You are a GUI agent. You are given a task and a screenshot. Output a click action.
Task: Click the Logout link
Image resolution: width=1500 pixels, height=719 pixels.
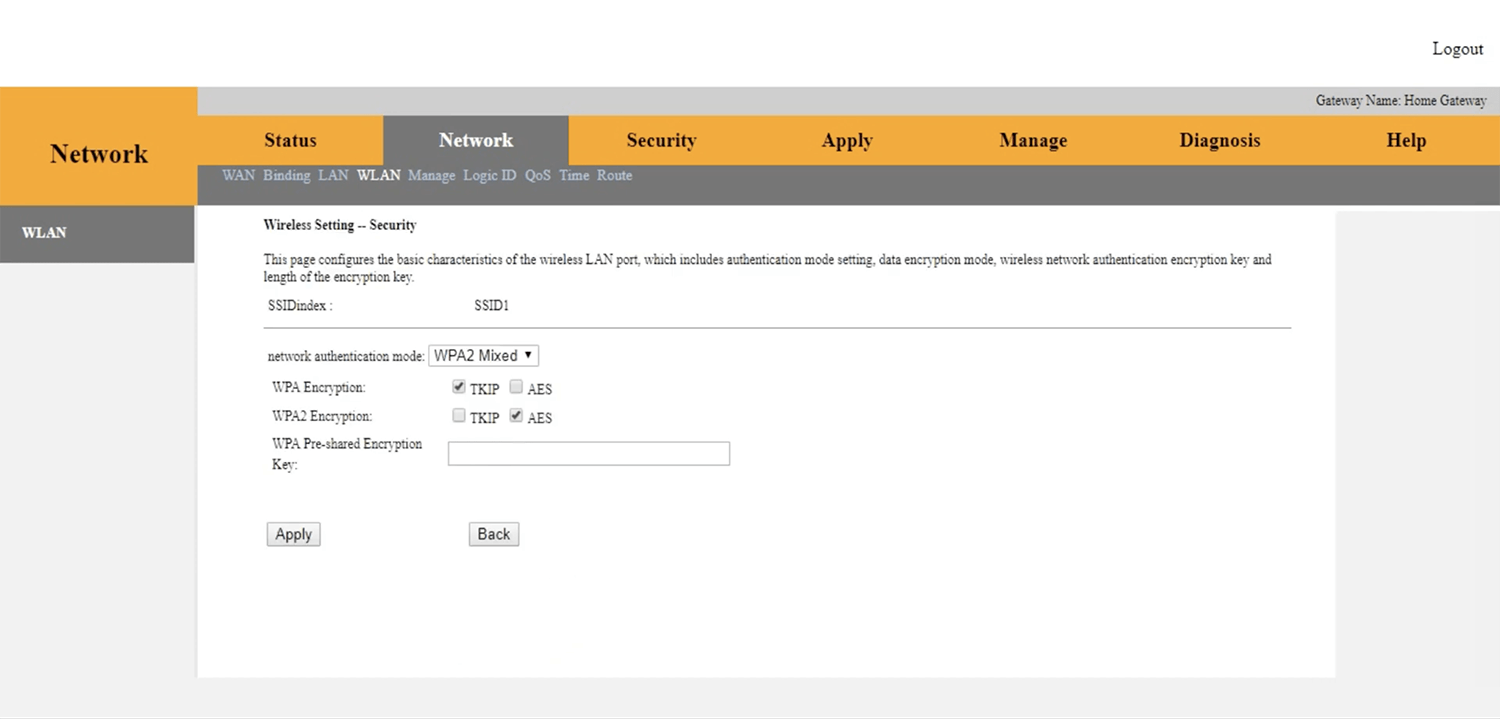[1457, 49]
